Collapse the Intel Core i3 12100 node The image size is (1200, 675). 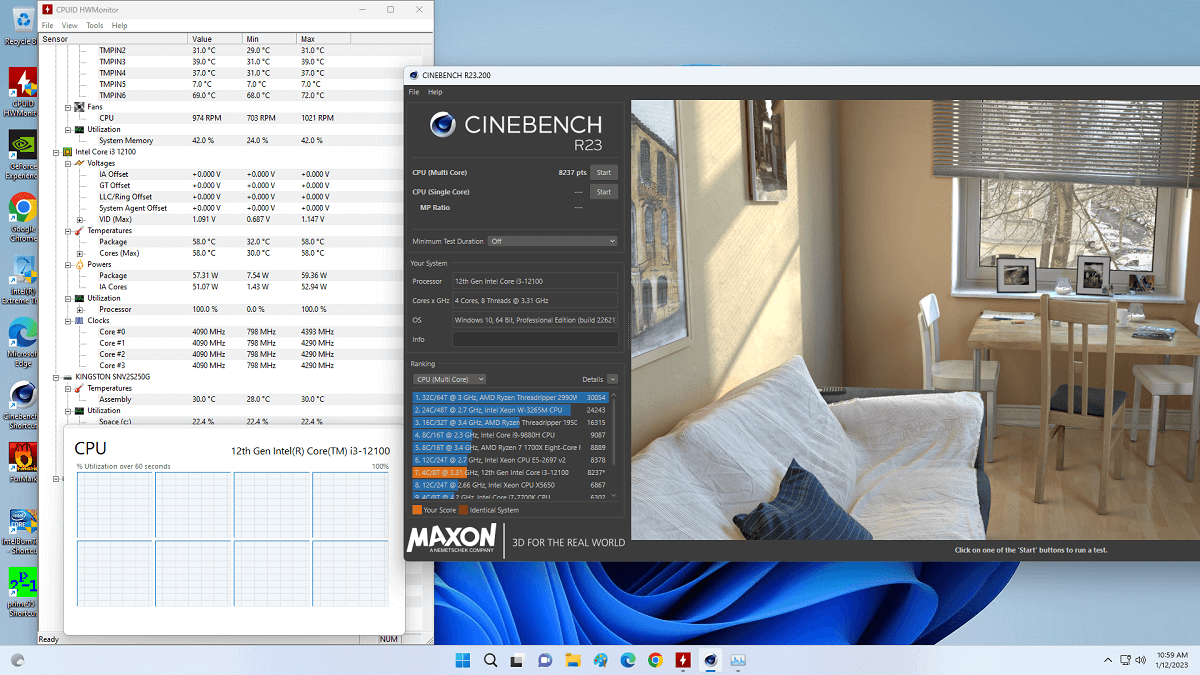pyautogui.click(x=57, y=152)
